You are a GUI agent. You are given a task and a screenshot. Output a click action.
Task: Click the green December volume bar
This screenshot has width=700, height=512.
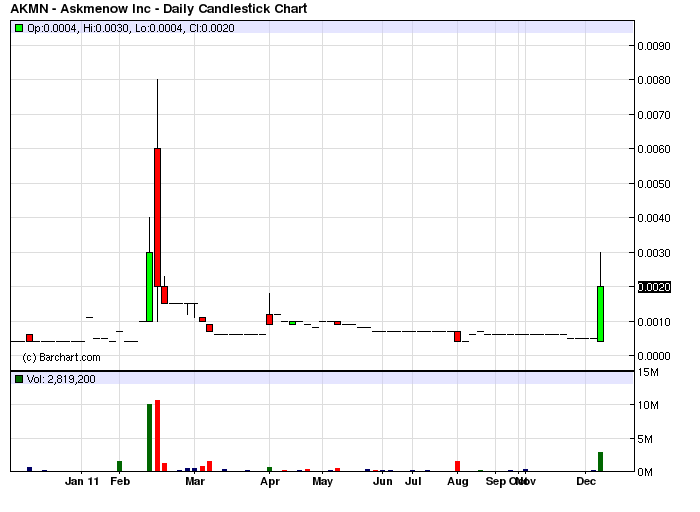pyautogui.click(x=600, y=462)
